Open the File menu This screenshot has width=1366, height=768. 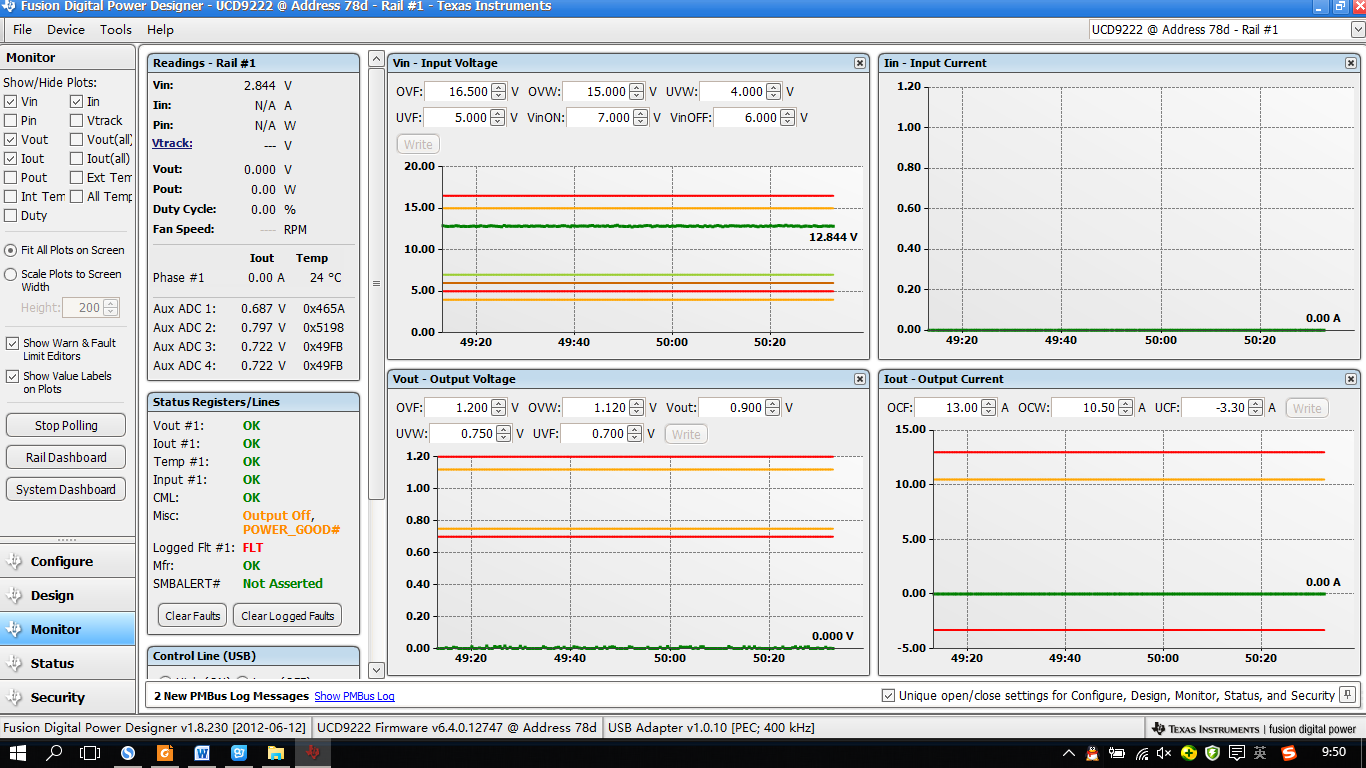pos(22,30)
